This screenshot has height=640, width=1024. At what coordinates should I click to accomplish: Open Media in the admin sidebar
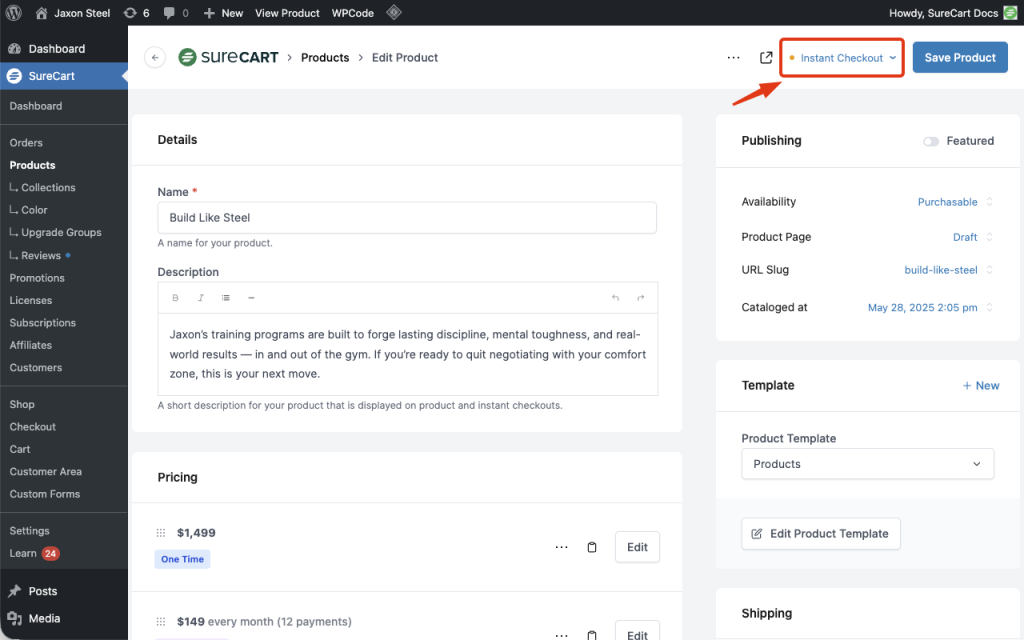[44, 618]
